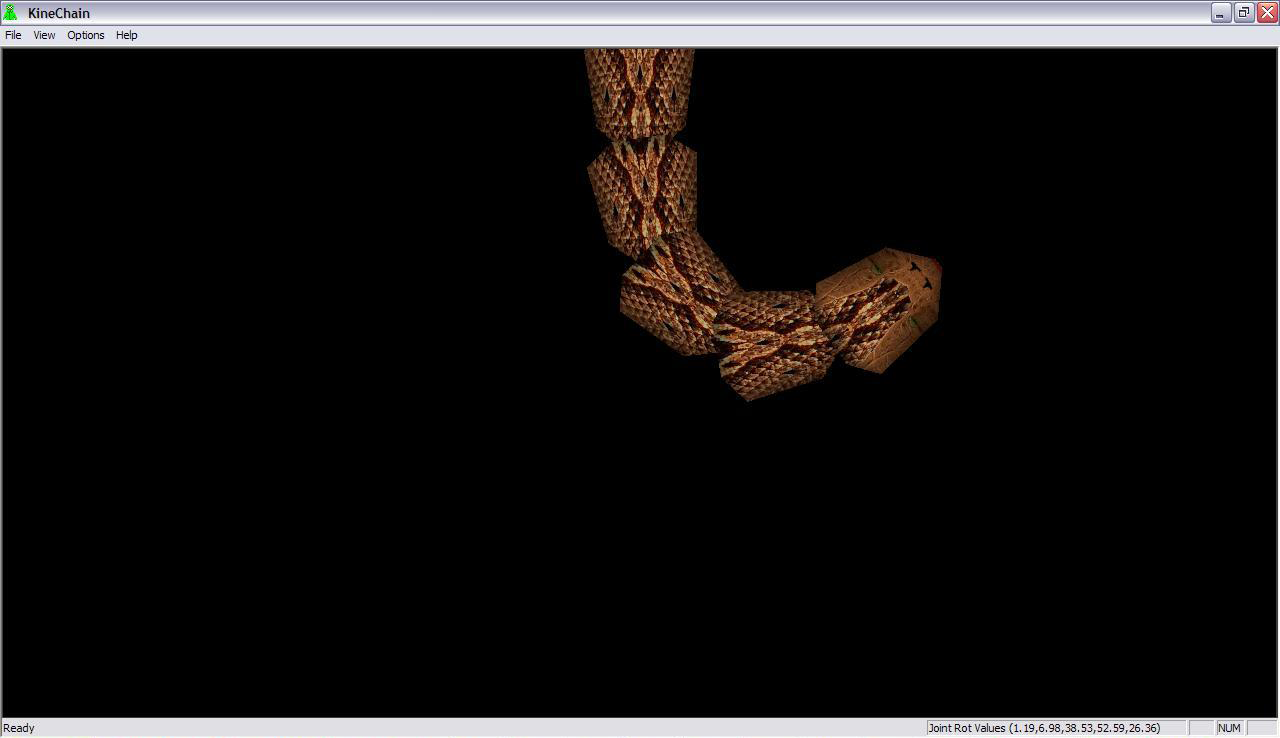Image resolution: width=1280 pixels, height=738 pixels.
Task: Open the View menu
Action: [x=44, y=35]
